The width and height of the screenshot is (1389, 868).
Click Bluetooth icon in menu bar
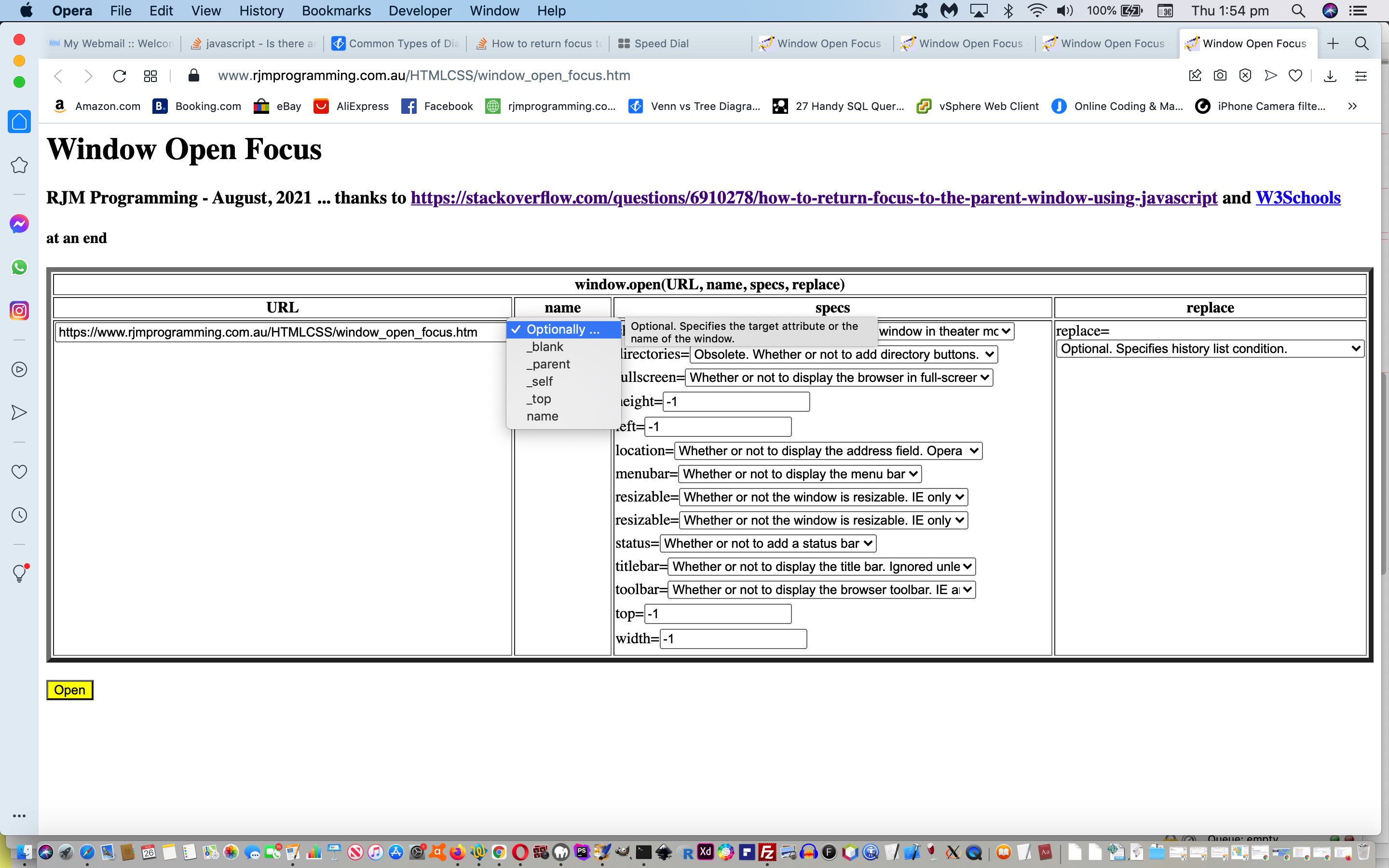[1008, 11]
